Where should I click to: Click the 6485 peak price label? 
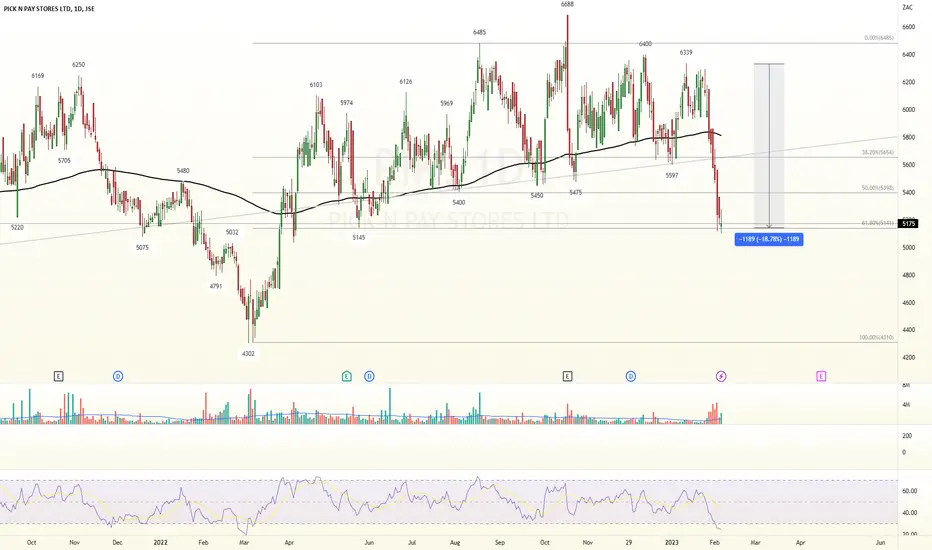coord(479,32)
